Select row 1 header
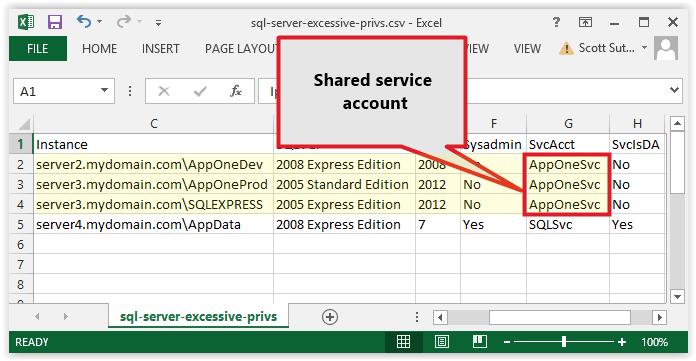696x361 pixels. [x=21, y=144]
